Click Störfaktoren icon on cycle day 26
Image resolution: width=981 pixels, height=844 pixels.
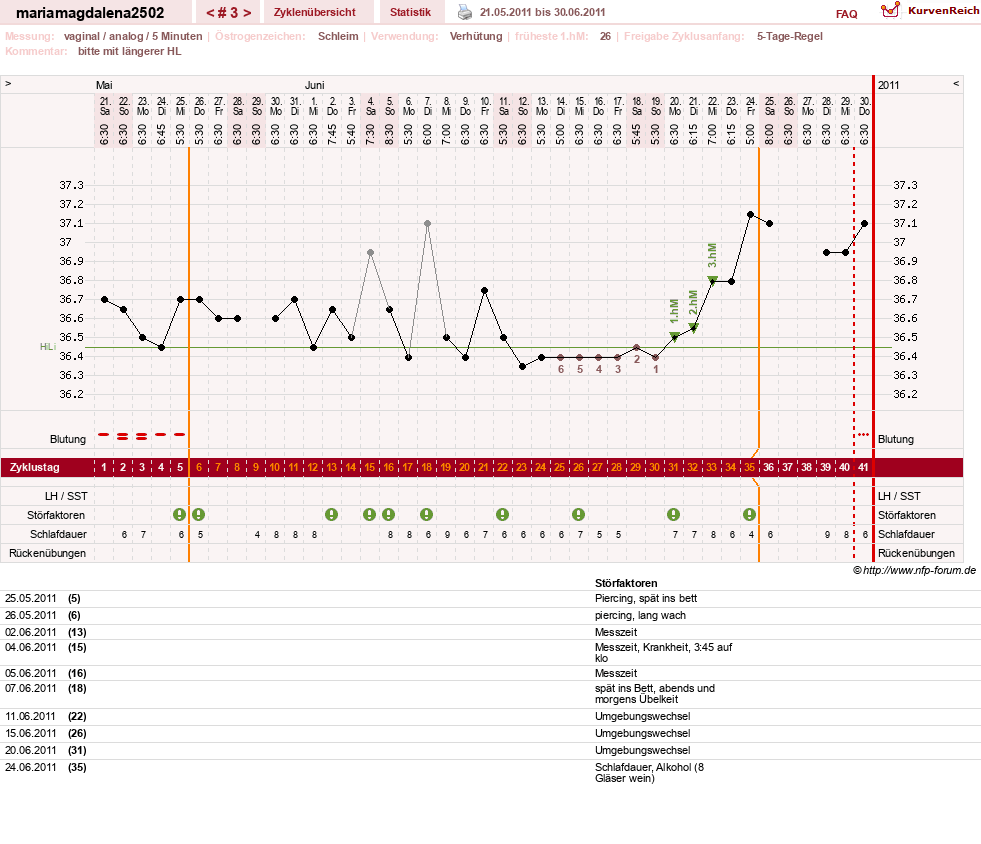pyautogui.click(x=579, y=515)
